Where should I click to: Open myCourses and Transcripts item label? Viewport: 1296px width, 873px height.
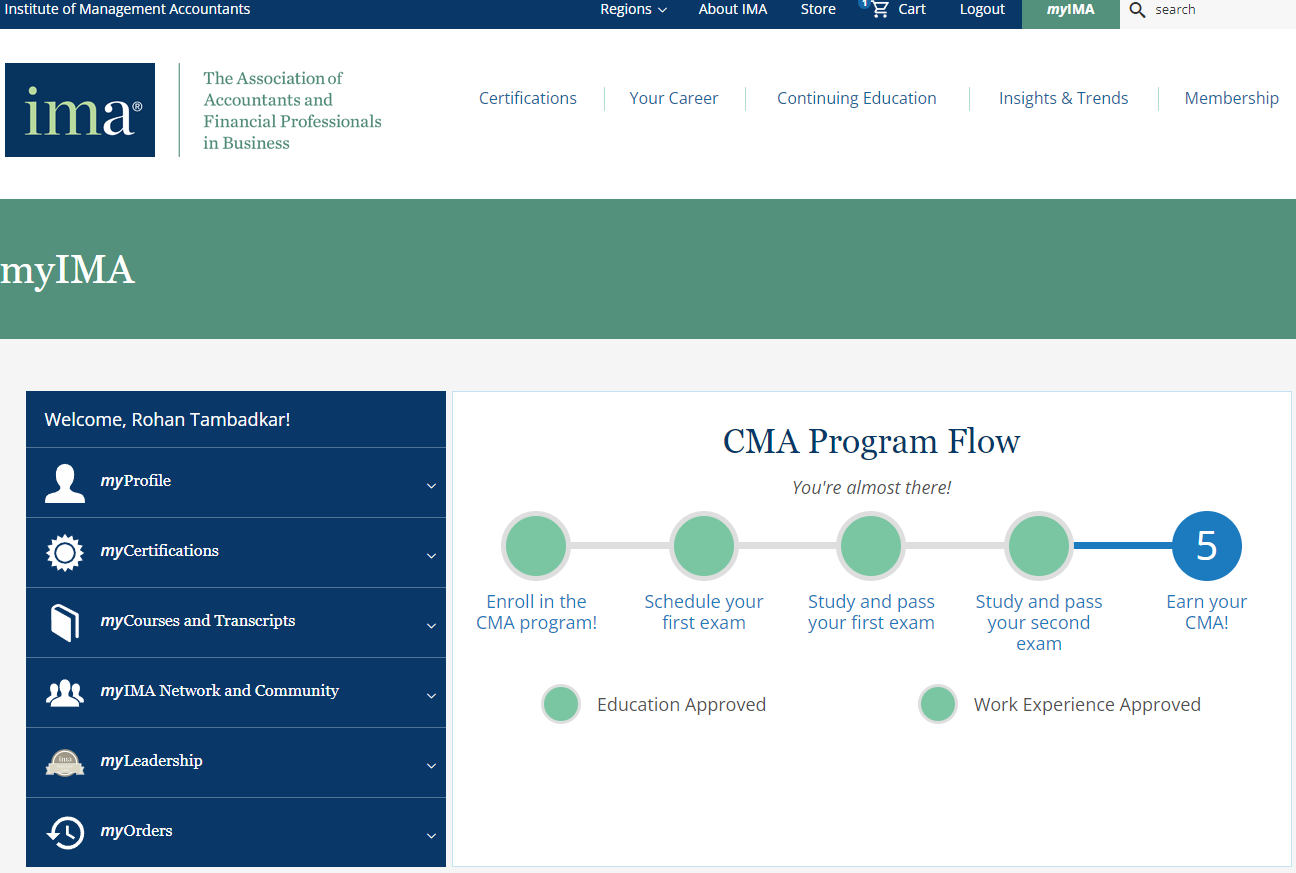coord(198,621)
